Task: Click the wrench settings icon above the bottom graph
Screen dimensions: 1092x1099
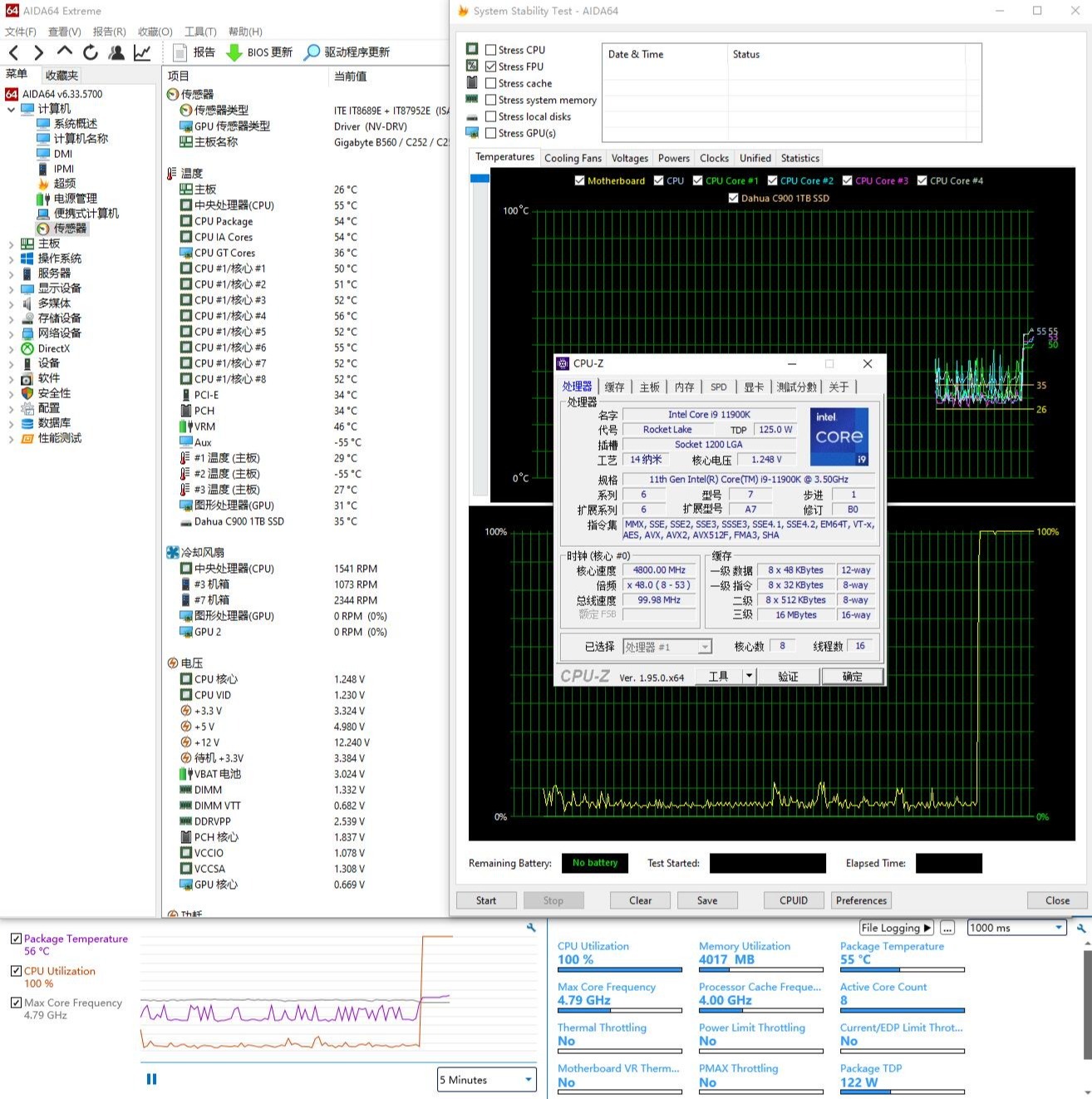Action: (531, 928)
